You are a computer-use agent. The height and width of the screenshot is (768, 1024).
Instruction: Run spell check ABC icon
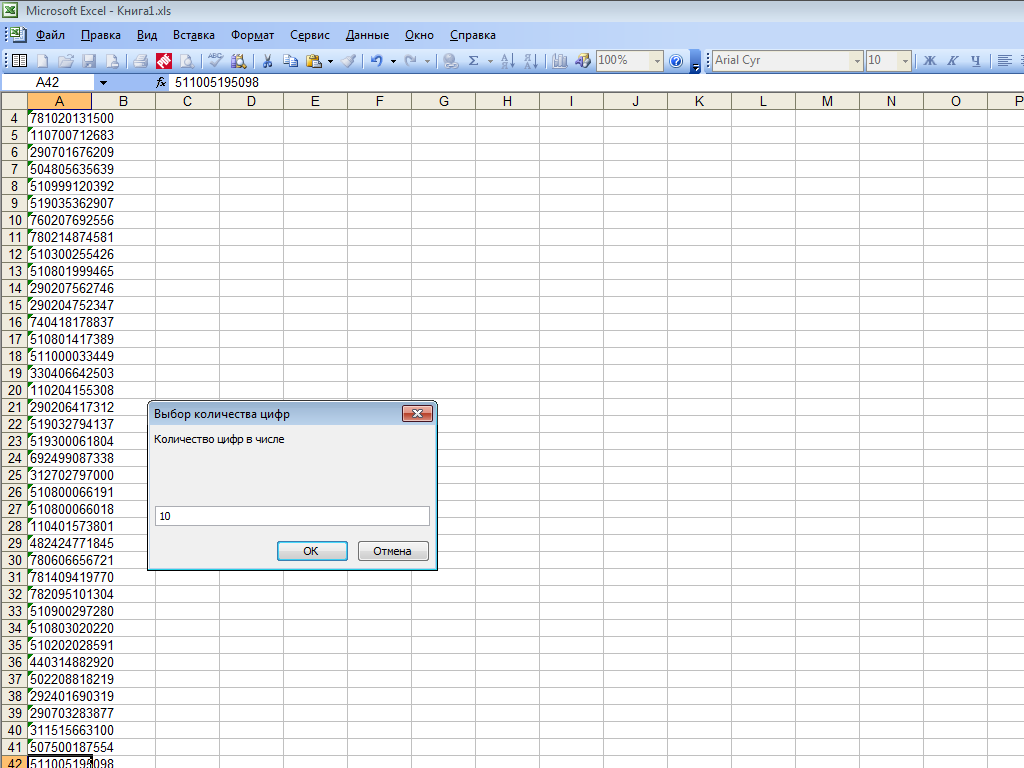pyautogui.click(x=215, y=61)
